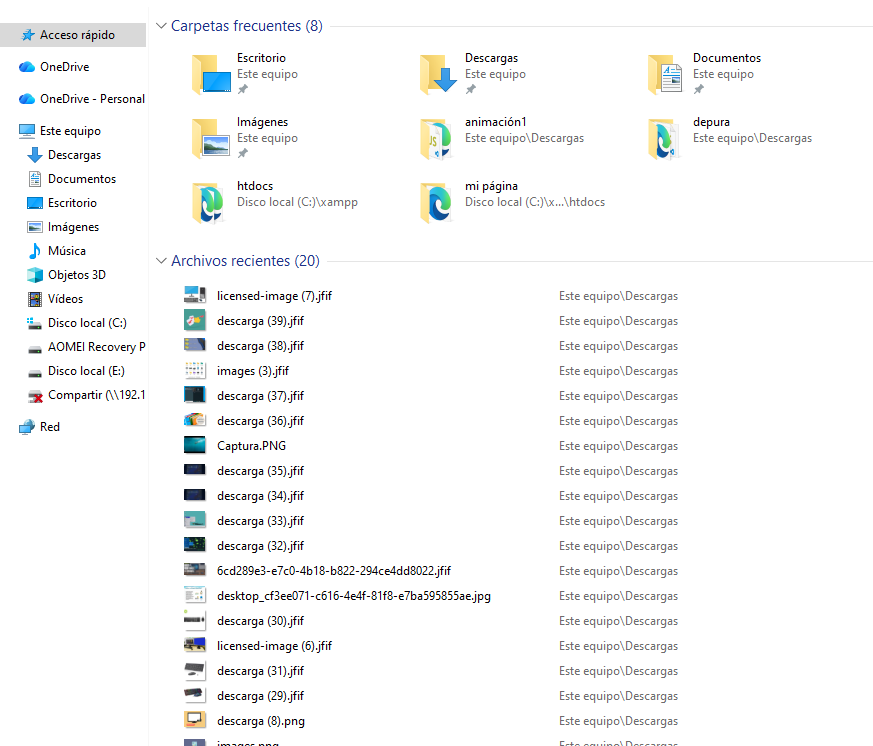This screenshot has width=873, height=746.
Task: Open the mi página folder icon
Action: 438,203
